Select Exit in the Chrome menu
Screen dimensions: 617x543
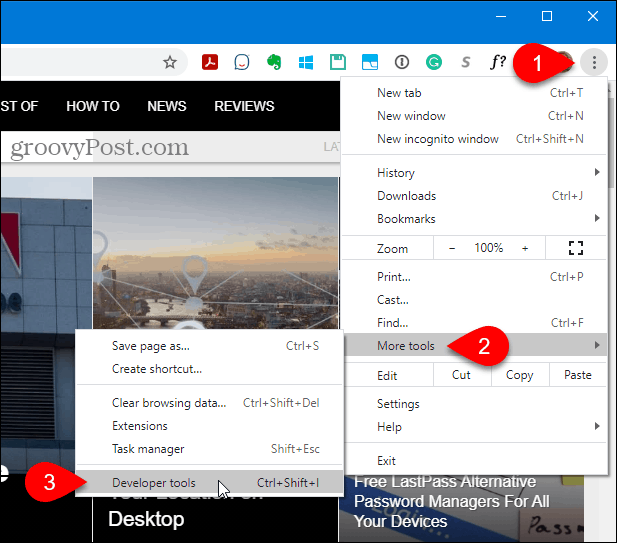(x=475, y=461)
